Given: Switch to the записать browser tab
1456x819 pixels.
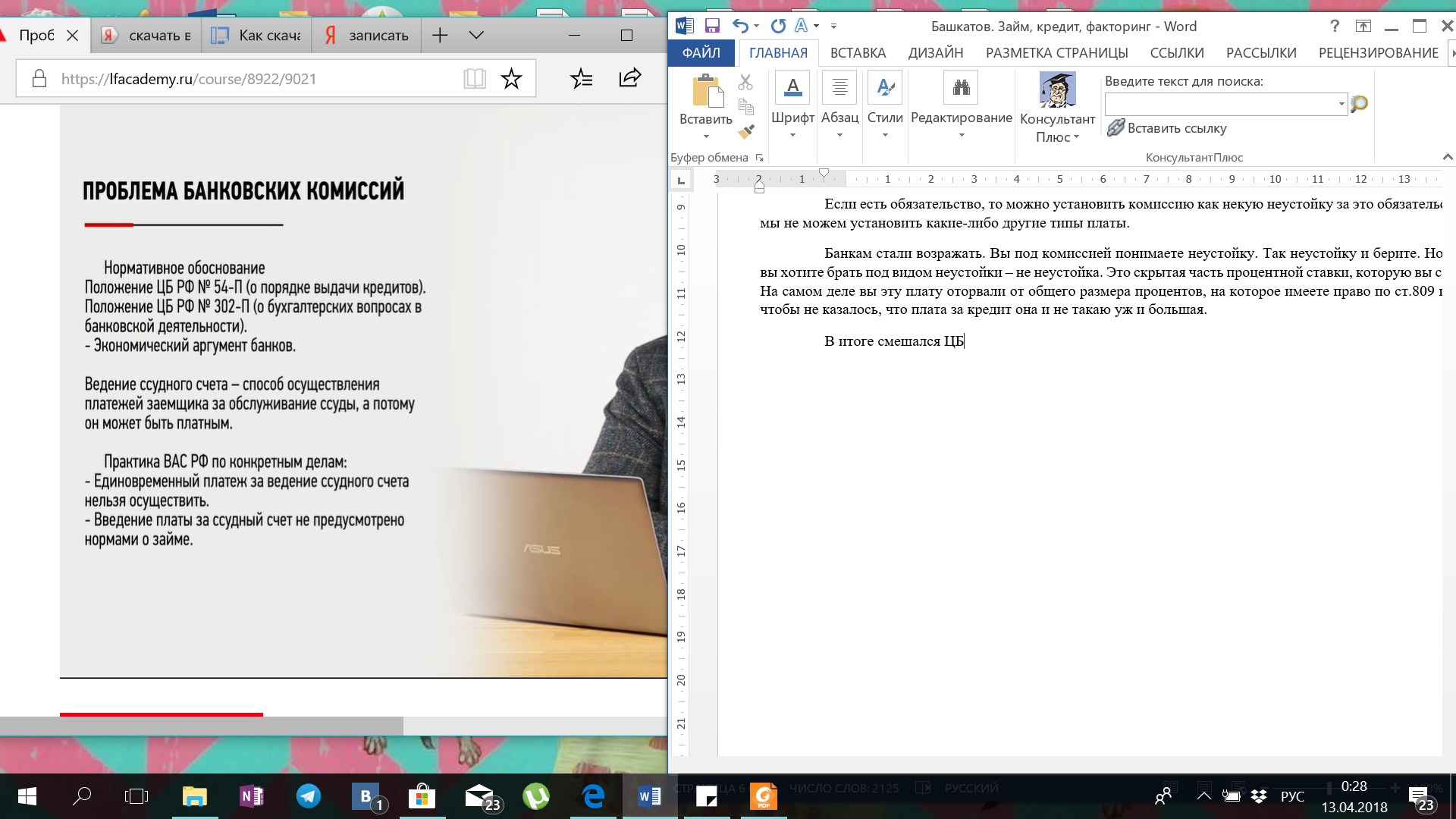Looking at the screenshot, I should pyautogui.click(x=366, y=35).
